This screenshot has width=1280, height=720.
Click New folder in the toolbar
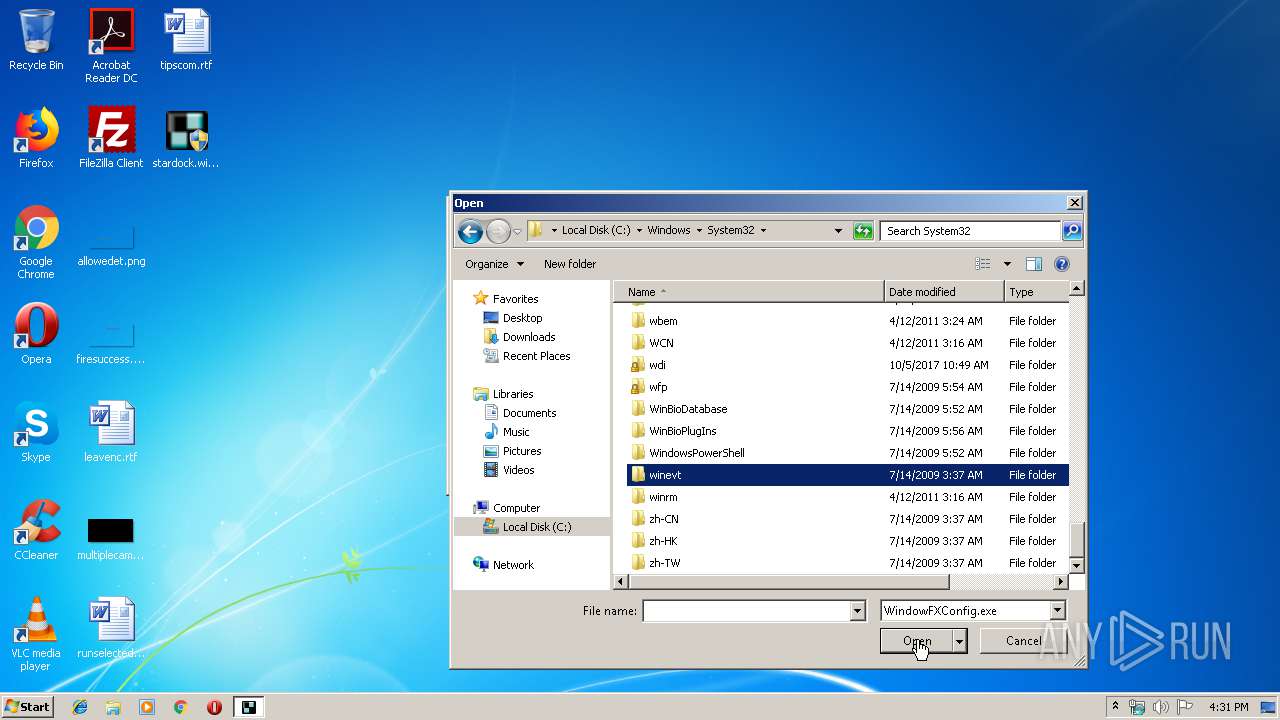tap(570, 264)
